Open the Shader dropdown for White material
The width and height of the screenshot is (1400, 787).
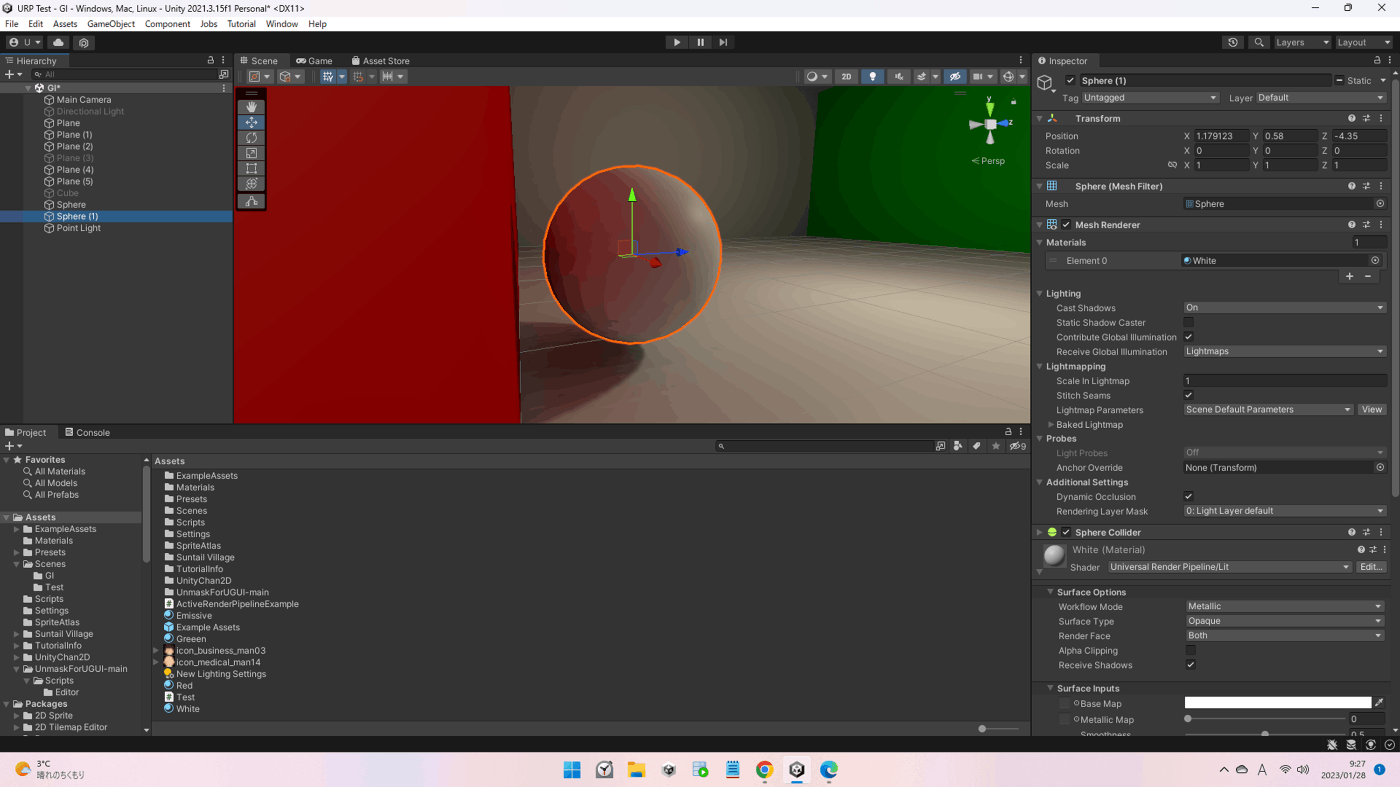1230,567
